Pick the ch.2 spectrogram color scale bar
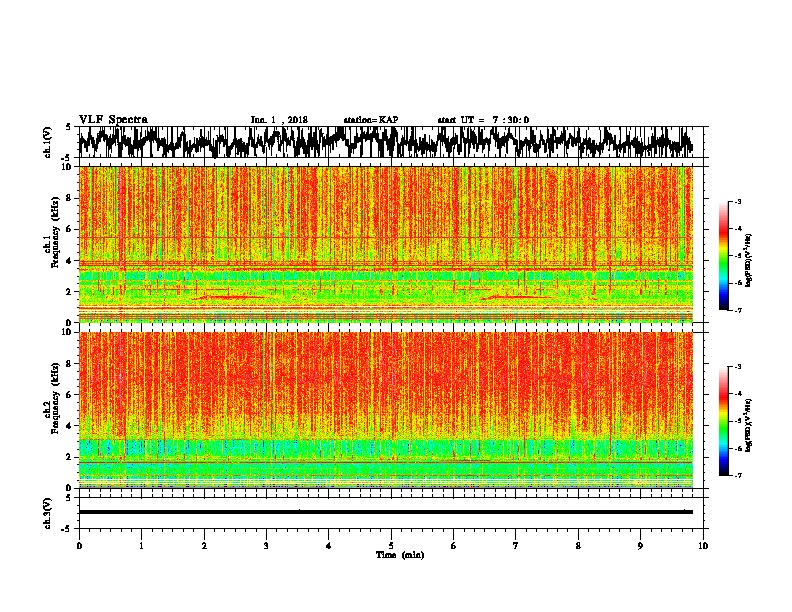Image resolution: width=792 pixels, height=612 pixels. 723,421
